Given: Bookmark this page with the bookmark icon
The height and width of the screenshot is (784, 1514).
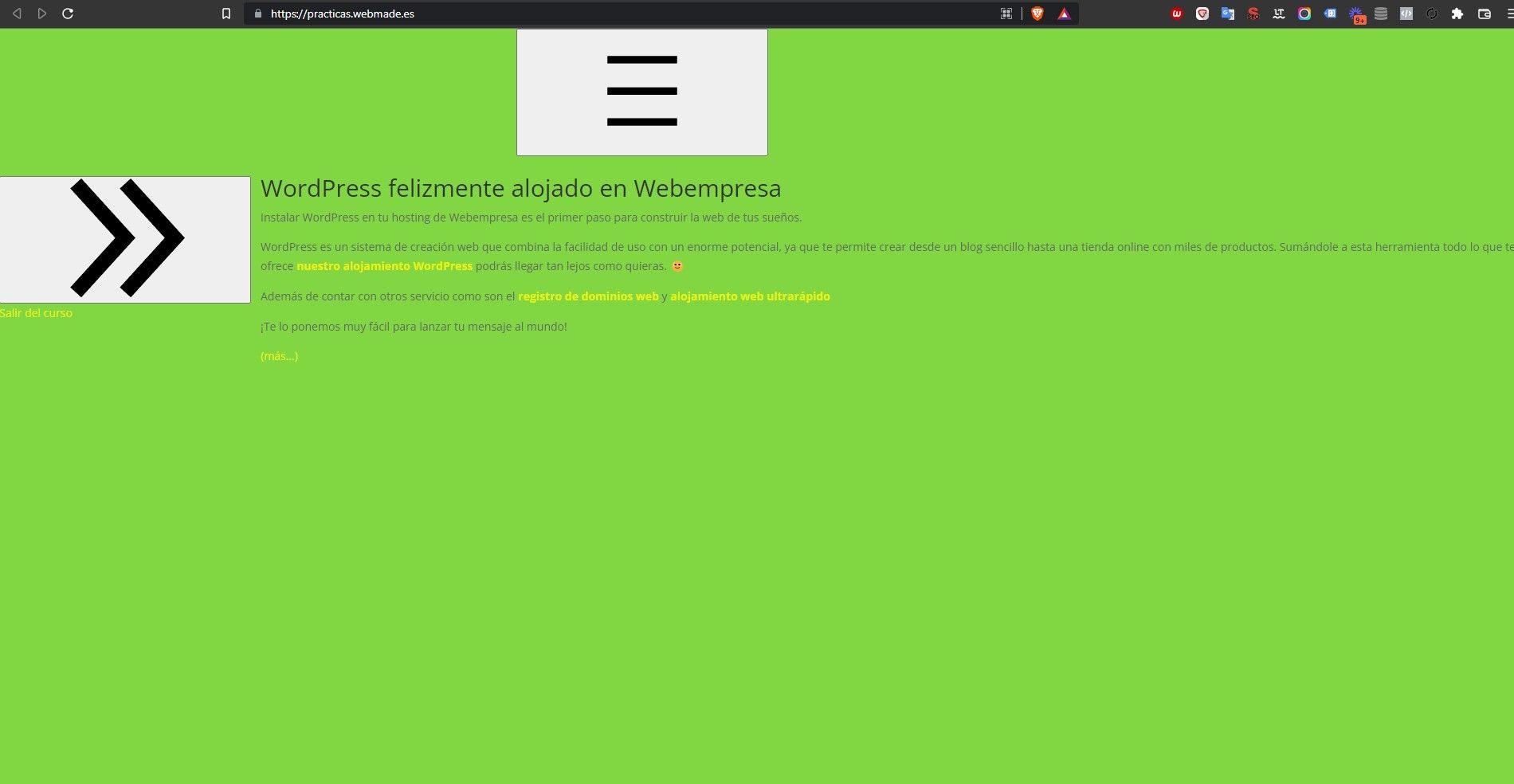Looking at the screenshot, I should coord(226,14).
